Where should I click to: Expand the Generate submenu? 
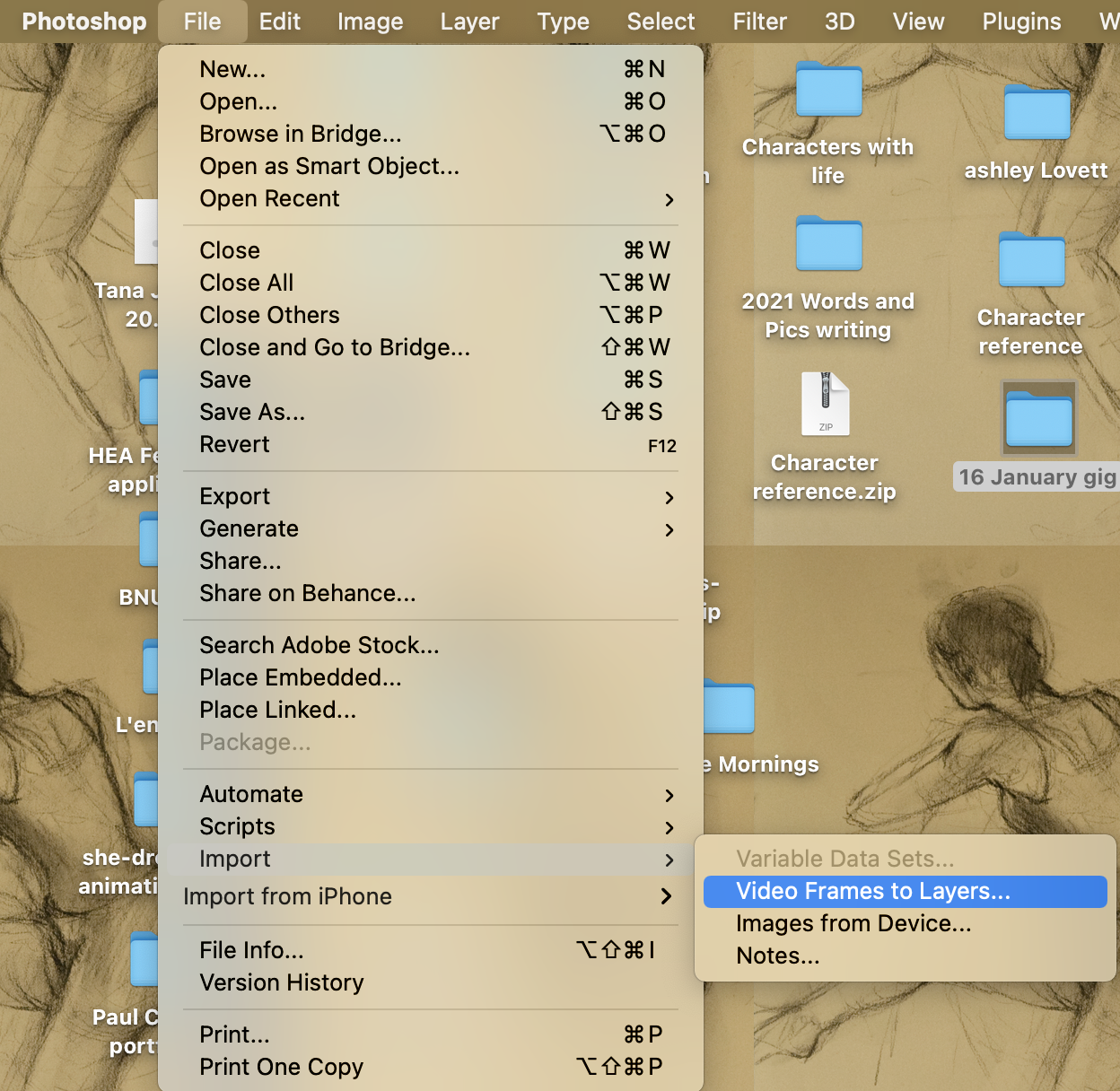[x=431, y=528]
